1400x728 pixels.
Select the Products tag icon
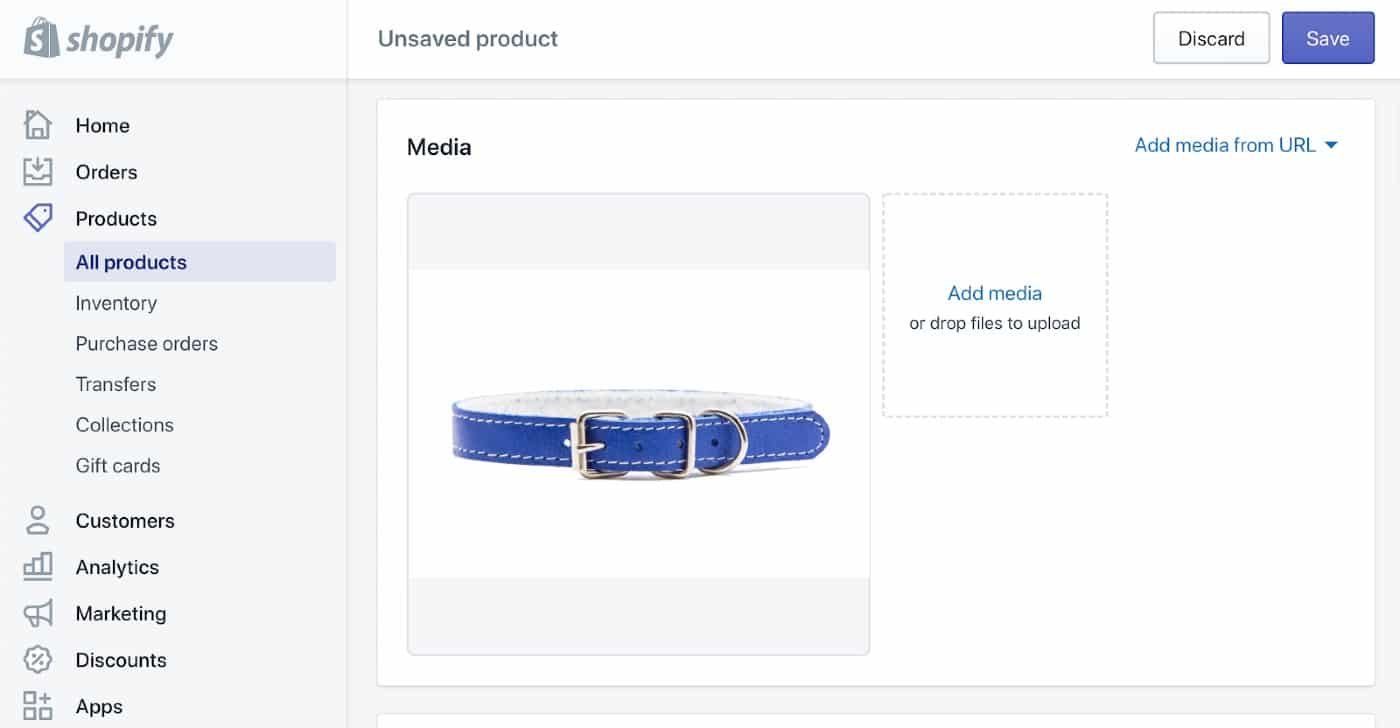click(x=37, y=218)
